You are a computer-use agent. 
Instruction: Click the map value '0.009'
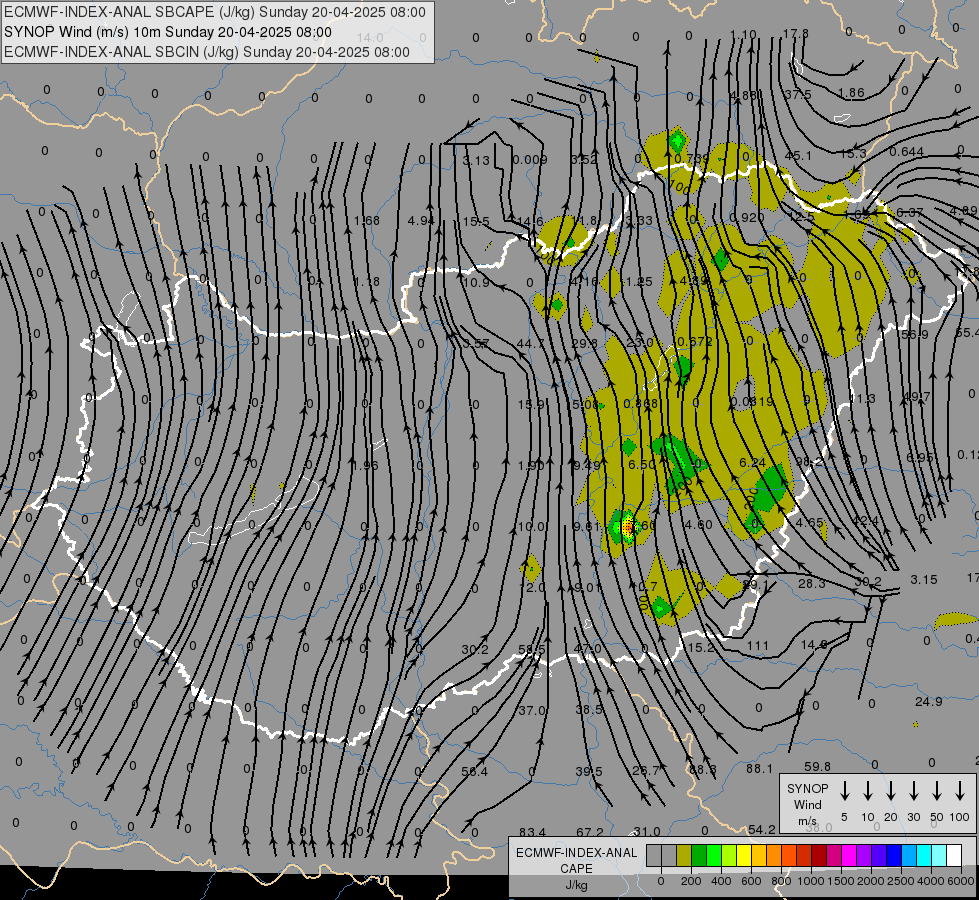tap(529, 159)
